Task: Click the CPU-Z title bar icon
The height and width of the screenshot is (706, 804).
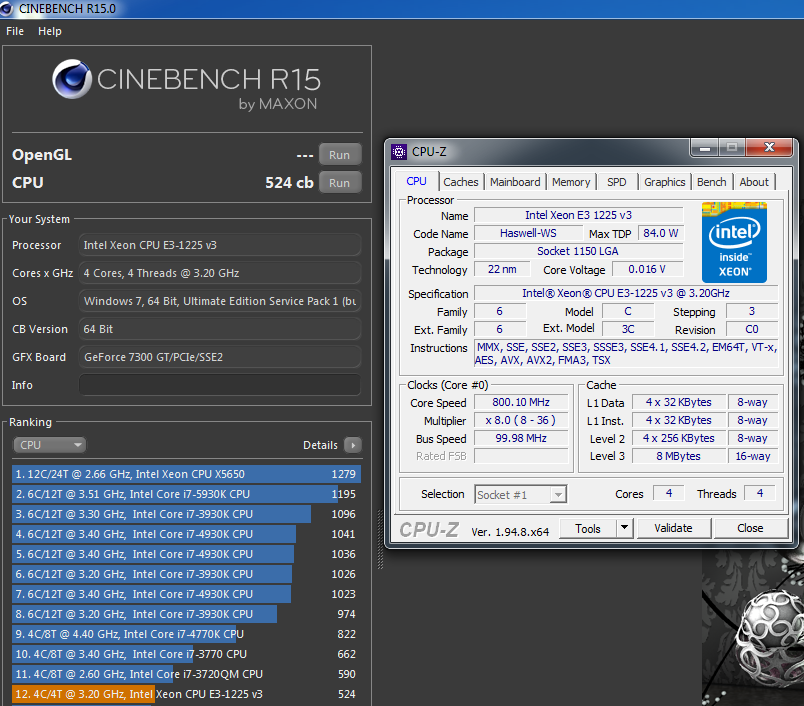Action: tap(399, 152)
